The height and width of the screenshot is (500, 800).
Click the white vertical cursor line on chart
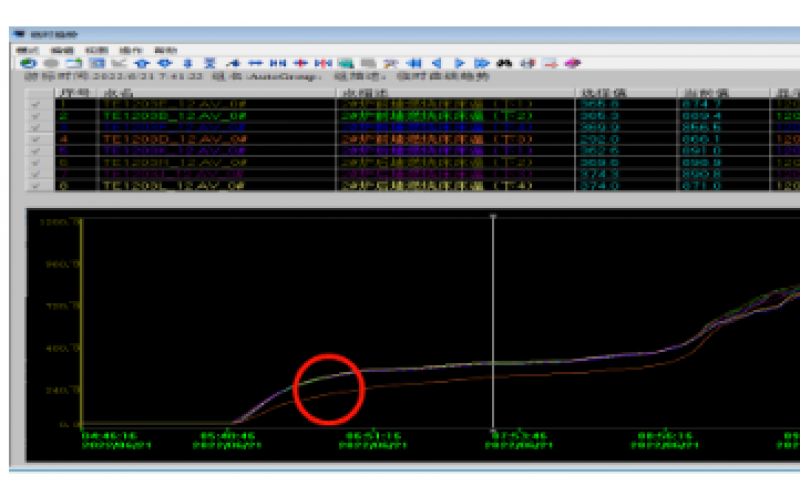(493, 320)
